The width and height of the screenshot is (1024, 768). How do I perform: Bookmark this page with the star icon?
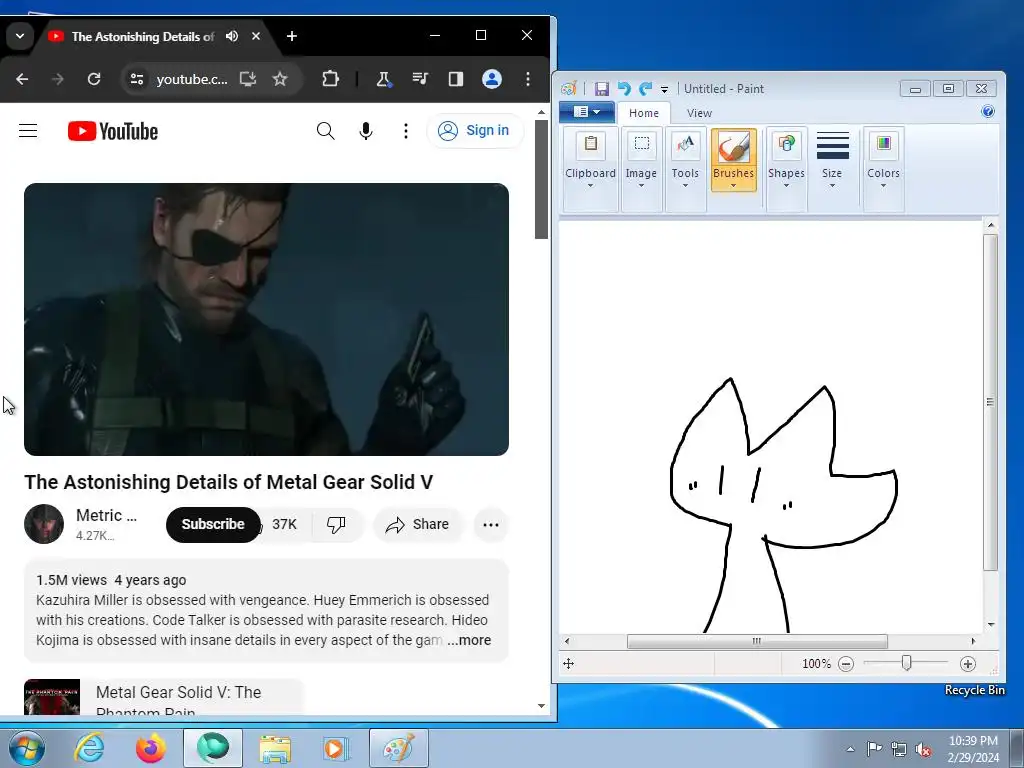(280, 79)
